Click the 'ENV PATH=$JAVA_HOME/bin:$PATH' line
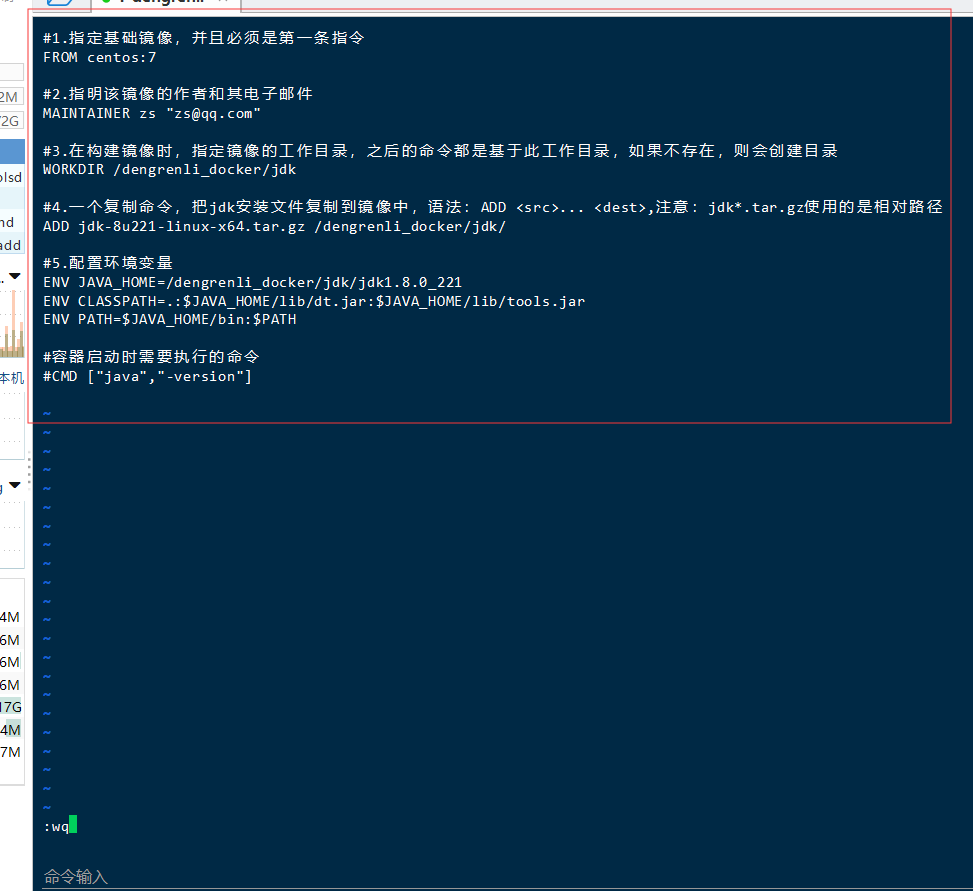The height and width of the screenshot is (891, 973). (x=169, y=320)
